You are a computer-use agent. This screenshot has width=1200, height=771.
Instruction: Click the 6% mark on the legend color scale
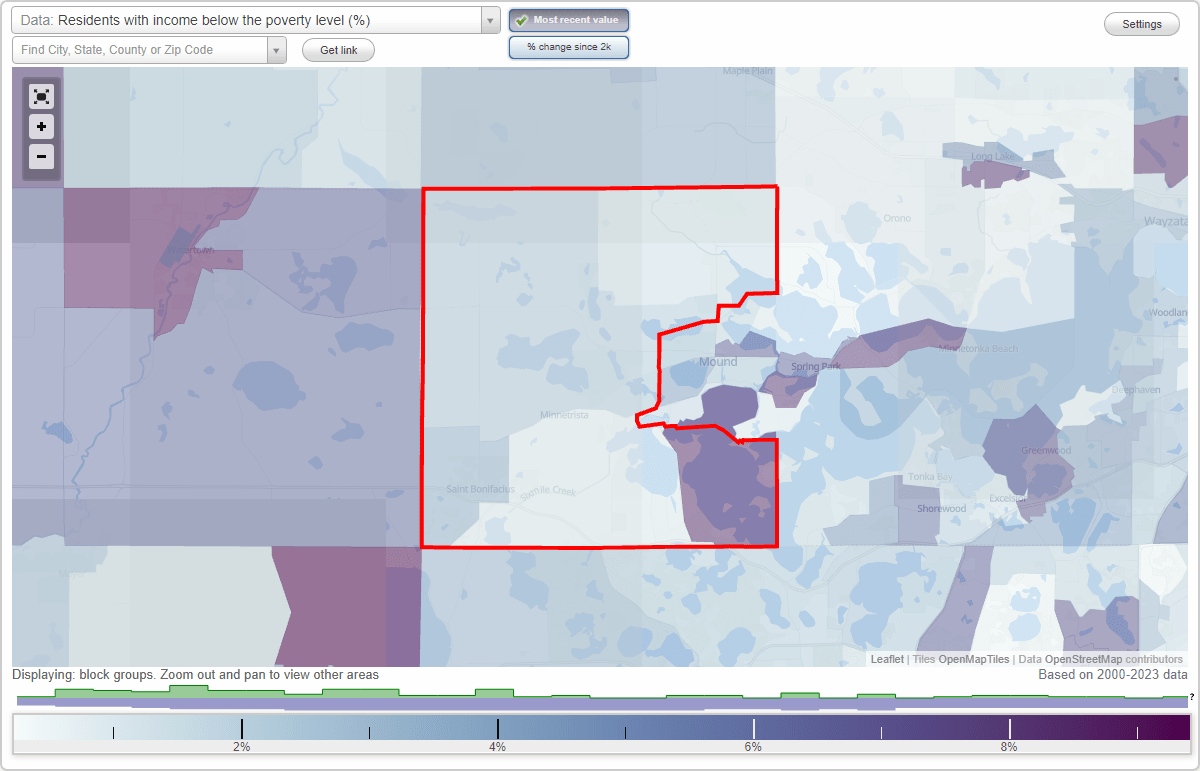753,730
